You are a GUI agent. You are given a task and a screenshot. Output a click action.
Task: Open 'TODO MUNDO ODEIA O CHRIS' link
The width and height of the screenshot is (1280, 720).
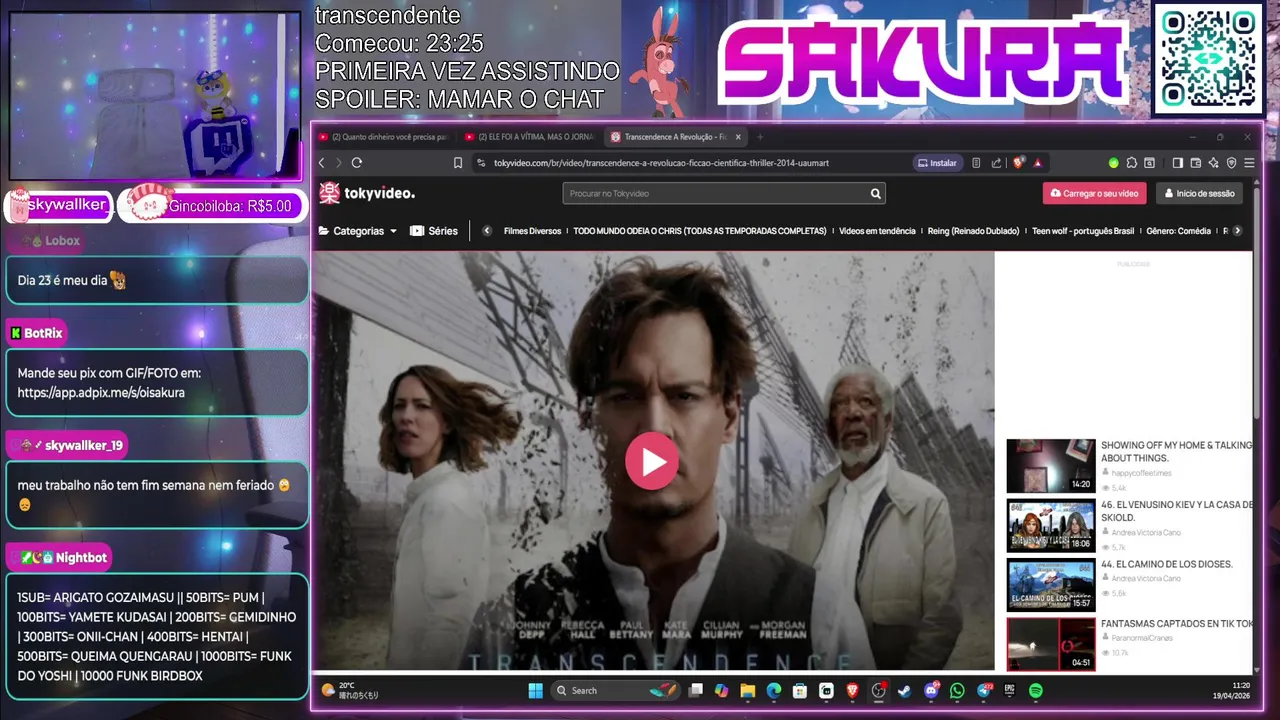(700, 231)
